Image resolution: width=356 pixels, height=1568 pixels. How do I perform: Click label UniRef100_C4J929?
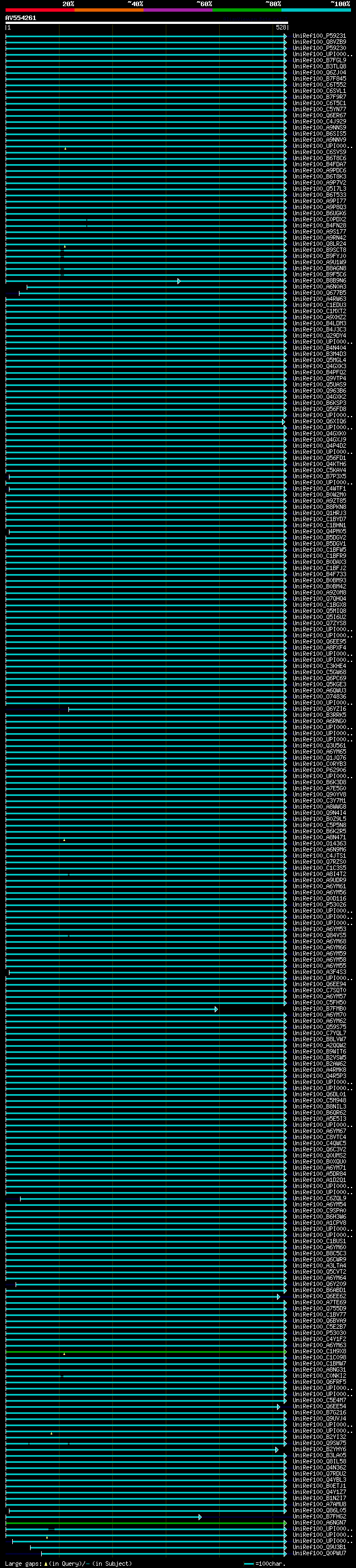(x=319, y=122)
